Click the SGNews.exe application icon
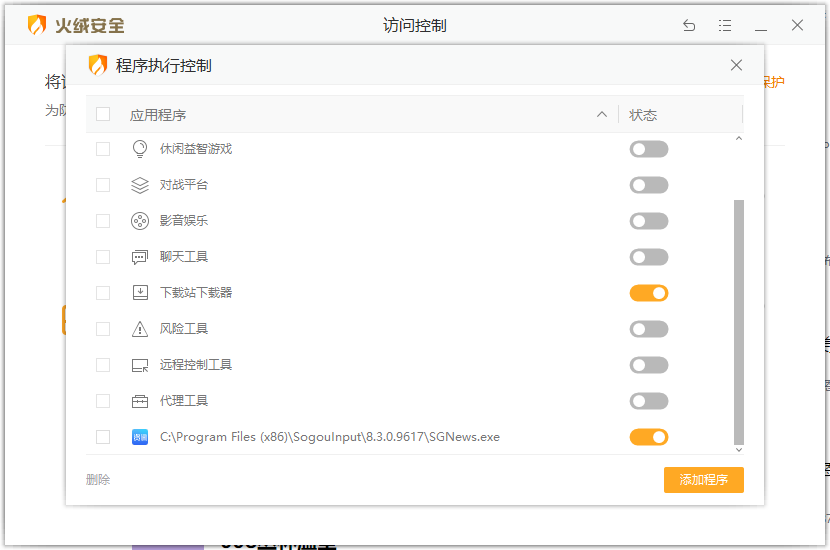The image size is (830, 550). pos(140,437)
